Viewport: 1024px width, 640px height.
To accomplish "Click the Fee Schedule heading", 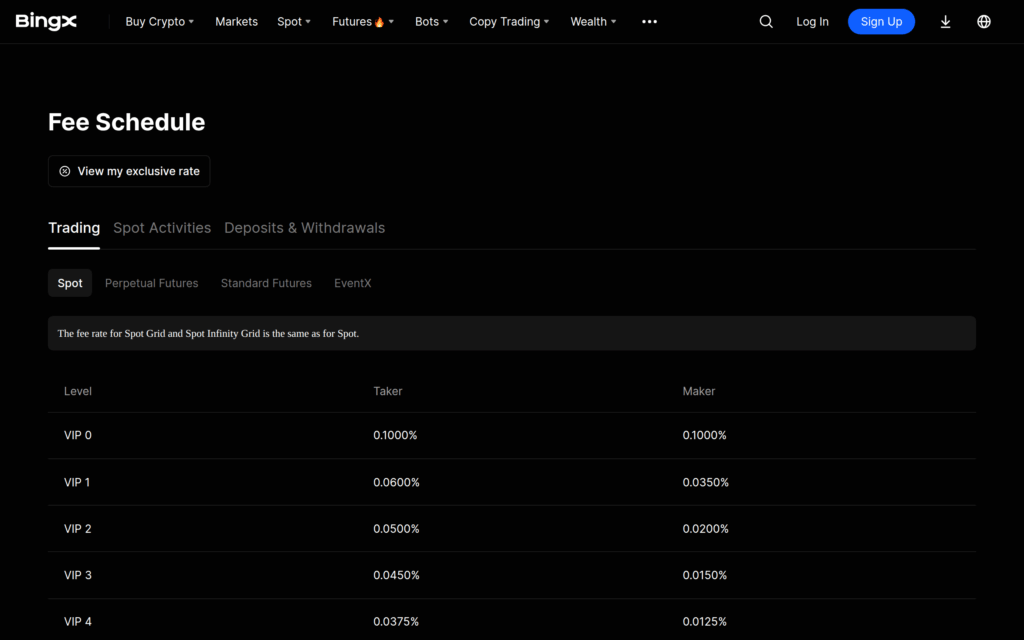I will click(127, 122).
